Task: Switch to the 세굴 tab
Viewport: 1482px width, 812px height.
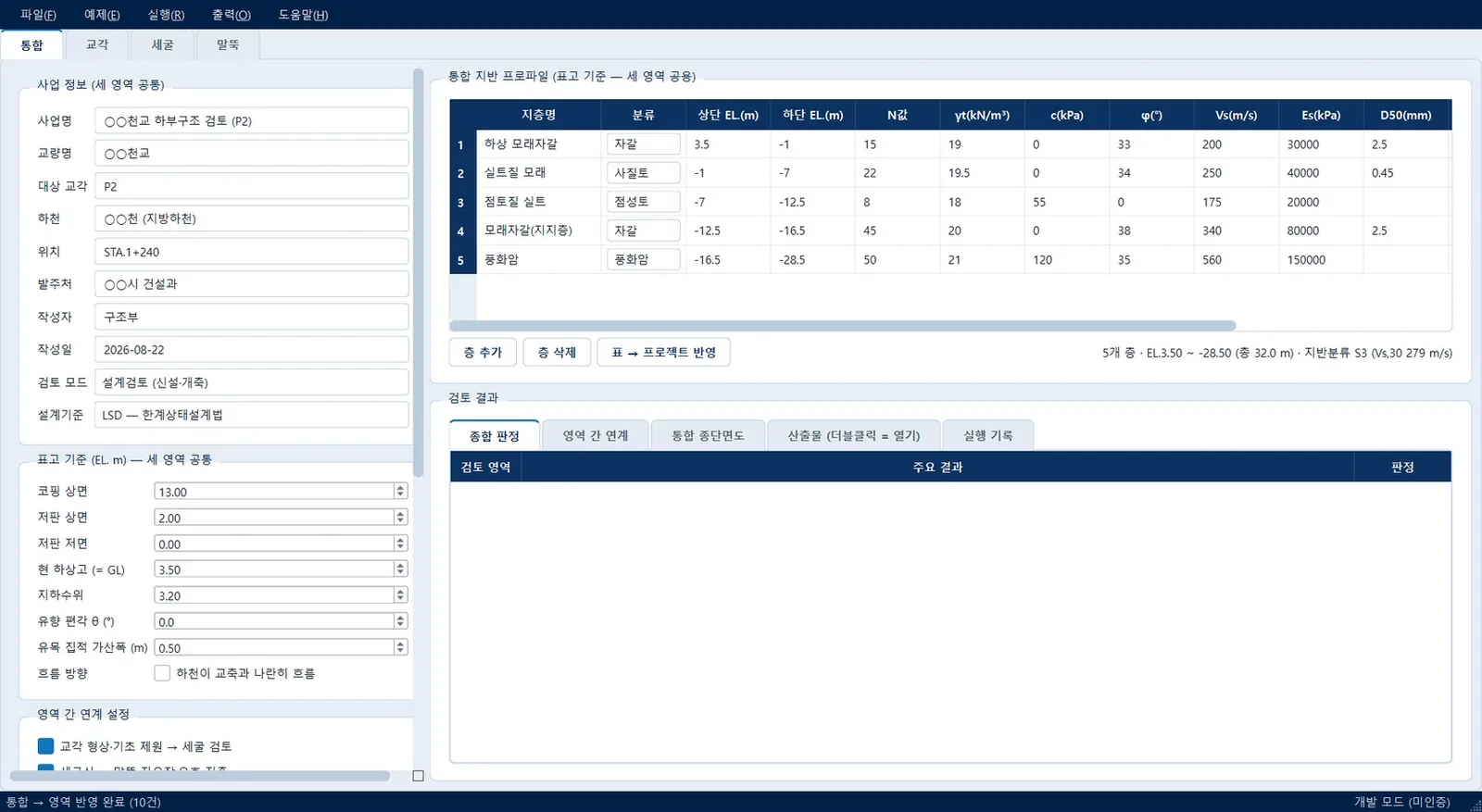Action: (x=162, y=44)
